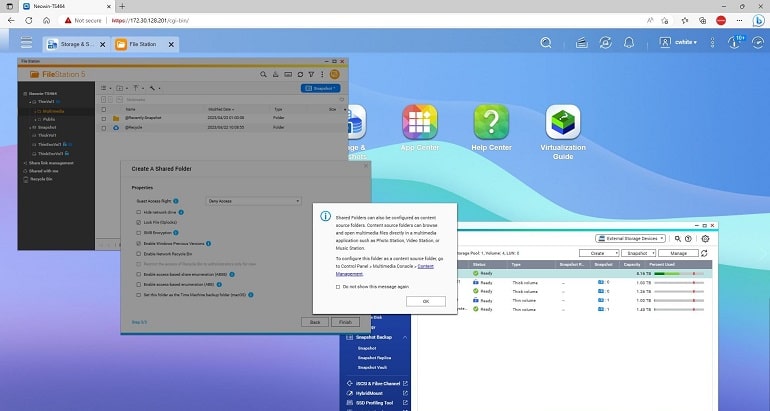Toggle the Time Machine backup folder checkbox
Viewport: 770px width, 411px height.
click(x=138, y=295)
